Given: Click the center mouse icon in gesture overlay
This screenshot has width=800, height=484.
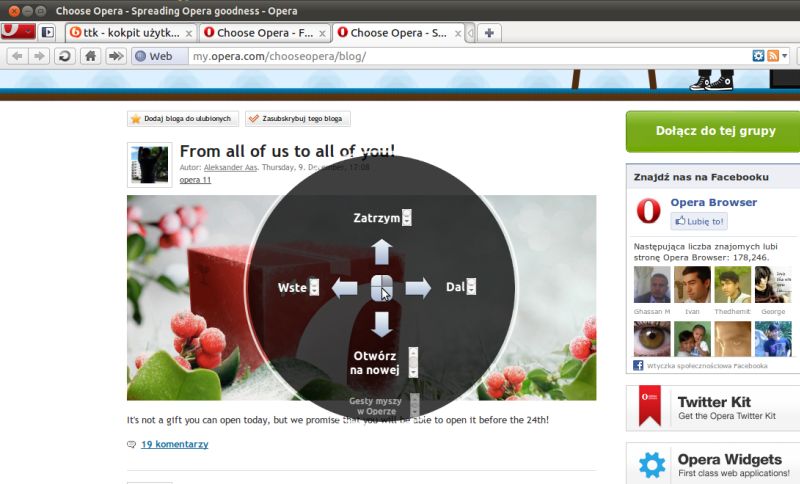Looking at the screenshot, I should click(382, 288).
